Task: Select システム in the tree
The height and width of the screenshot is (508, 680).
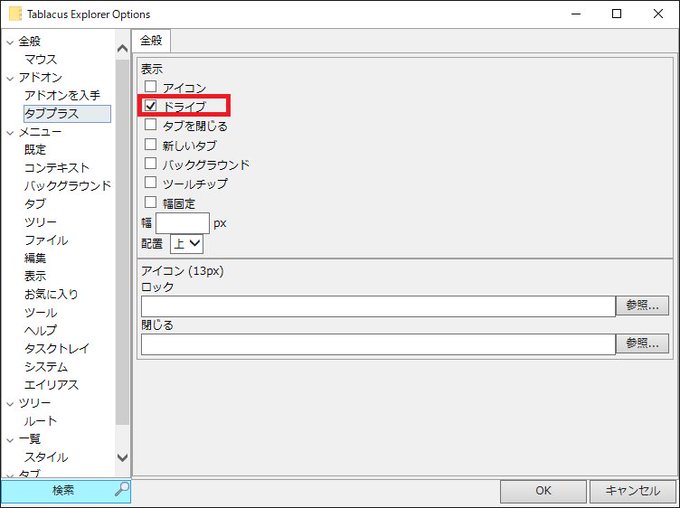Action: click(46, 367)
